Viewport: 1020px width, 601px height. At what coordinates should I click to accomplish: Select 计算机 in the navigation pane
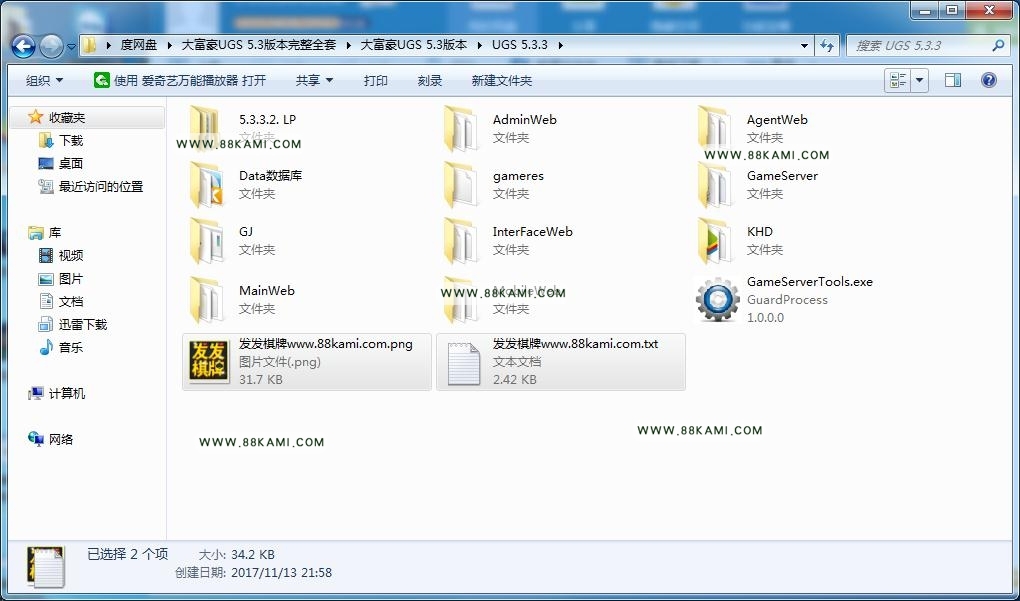click(67, 394)
